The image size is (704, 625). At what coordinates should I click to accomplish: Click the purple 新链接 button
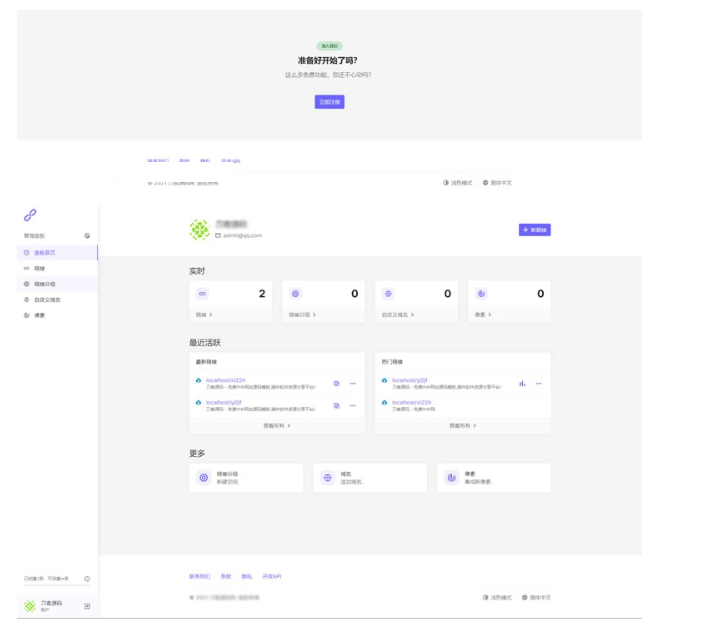(x=534, y=230)
